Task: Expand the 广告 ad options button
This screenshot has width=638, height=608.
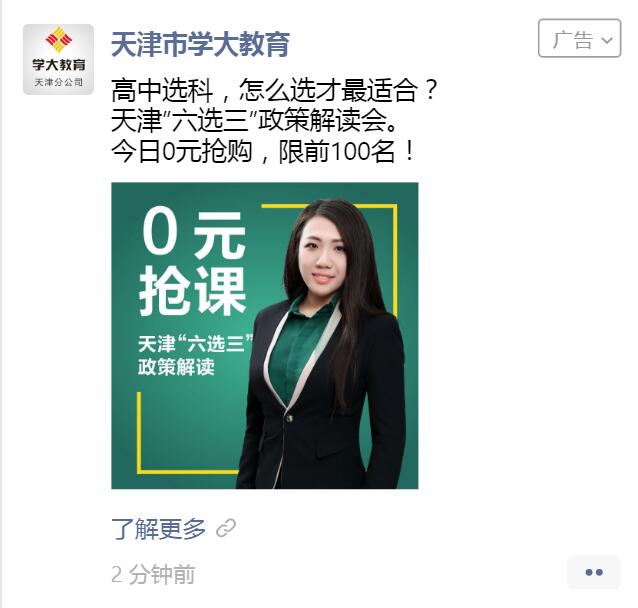Action: coord(579,38)
